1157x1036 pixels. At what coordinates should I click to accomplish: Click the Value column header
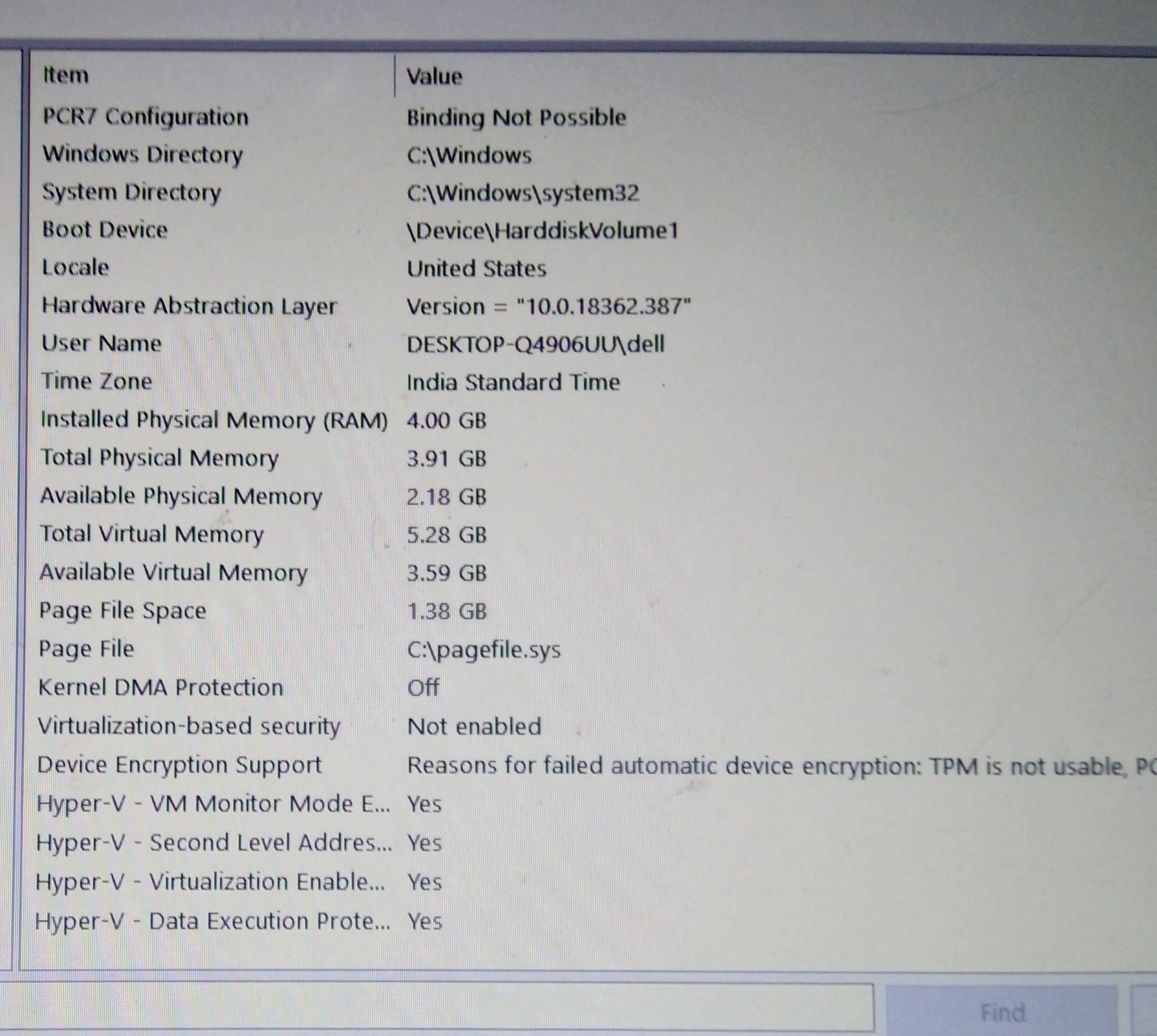coord(775,76)
